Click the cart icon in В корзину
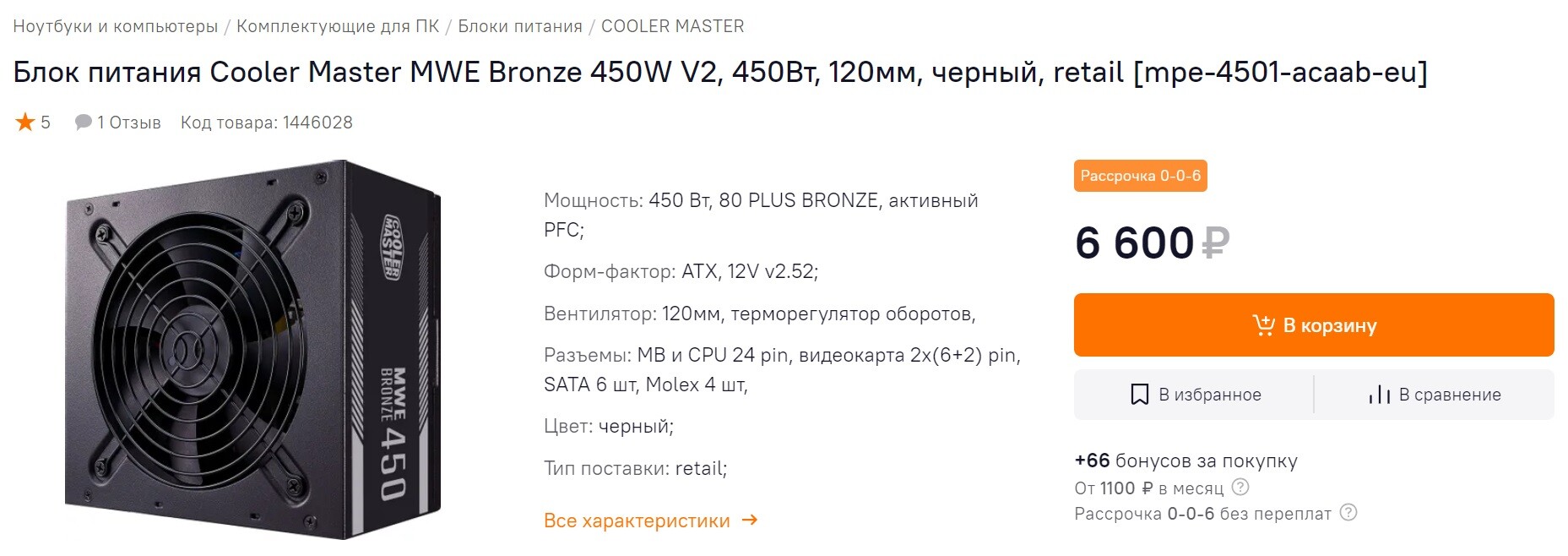The width and height of the screenshot is (1568, 556). (1263, 325)
